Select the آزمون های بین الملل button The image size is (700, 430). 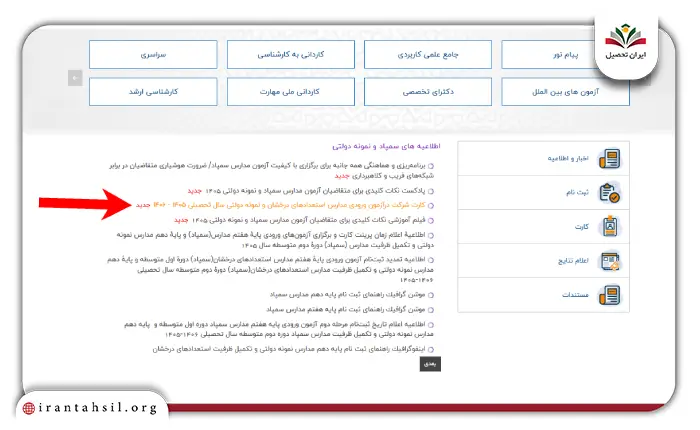[x=565, y=92]
